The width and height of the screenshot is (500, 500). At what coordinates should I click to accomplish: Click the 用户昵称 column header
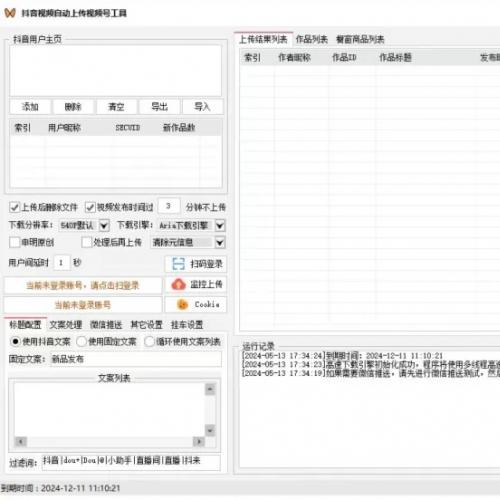pos(64,128)
